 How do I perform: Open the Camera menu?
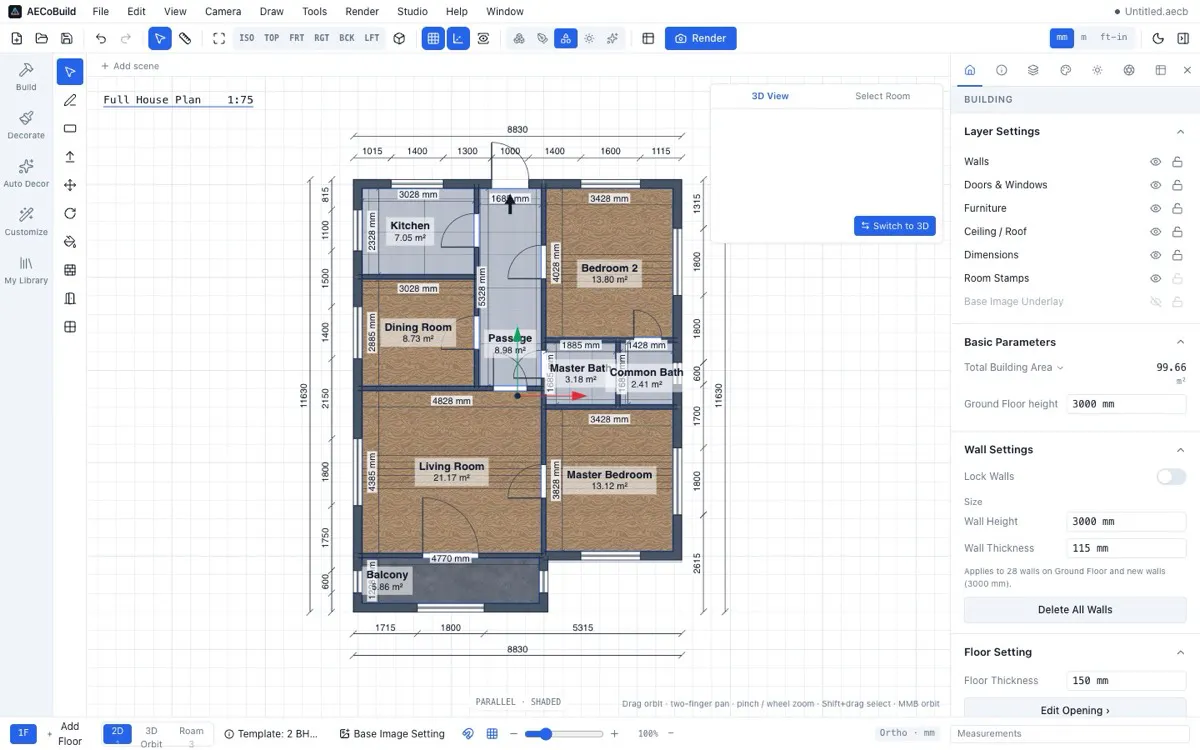pyautogui.click(x=223, y=12)
